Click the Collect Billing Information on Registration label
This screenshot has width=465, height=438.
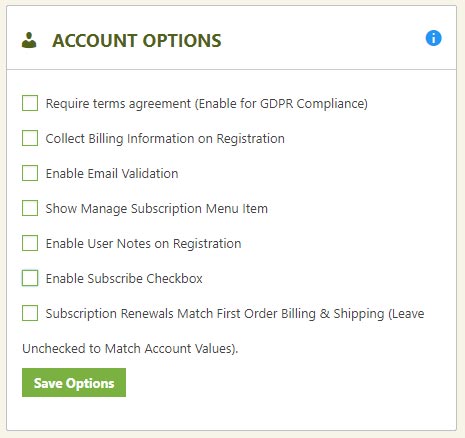[165, 139]
